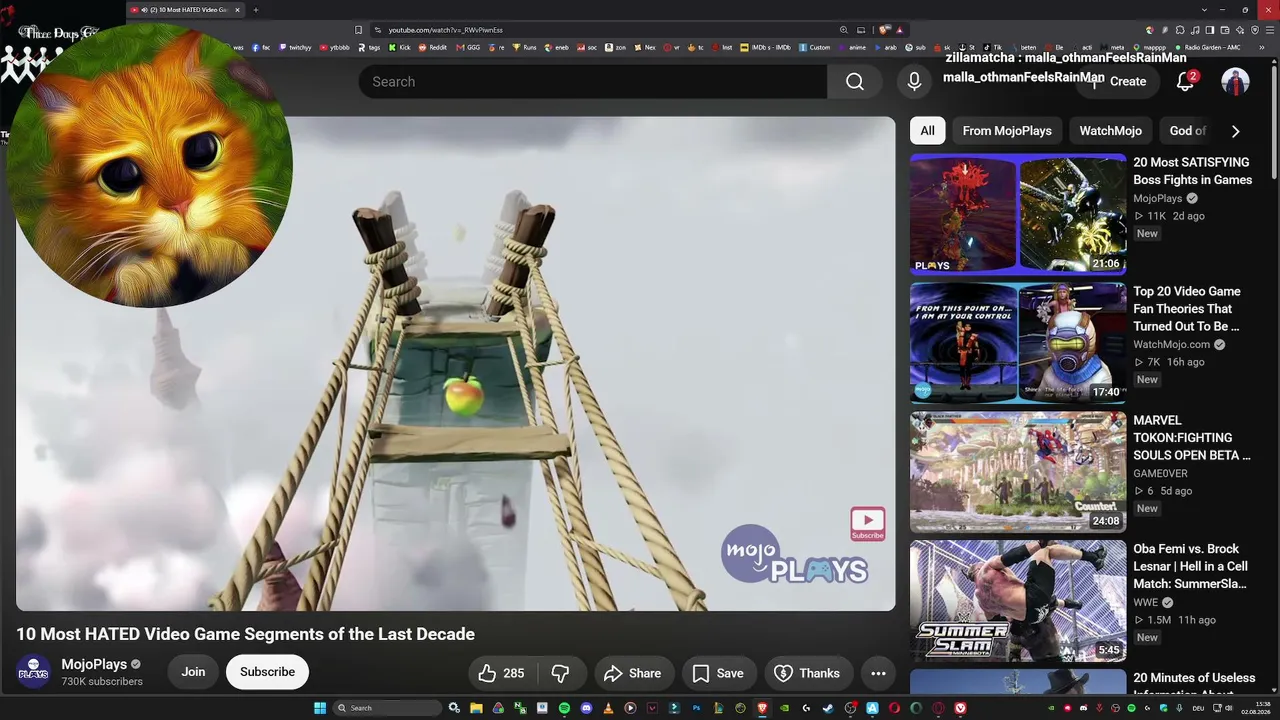Viewport: 1280px width, 720px height.
Task: Open the account avatar menu
Action: pyautogui.click(x=1235, y=82)
